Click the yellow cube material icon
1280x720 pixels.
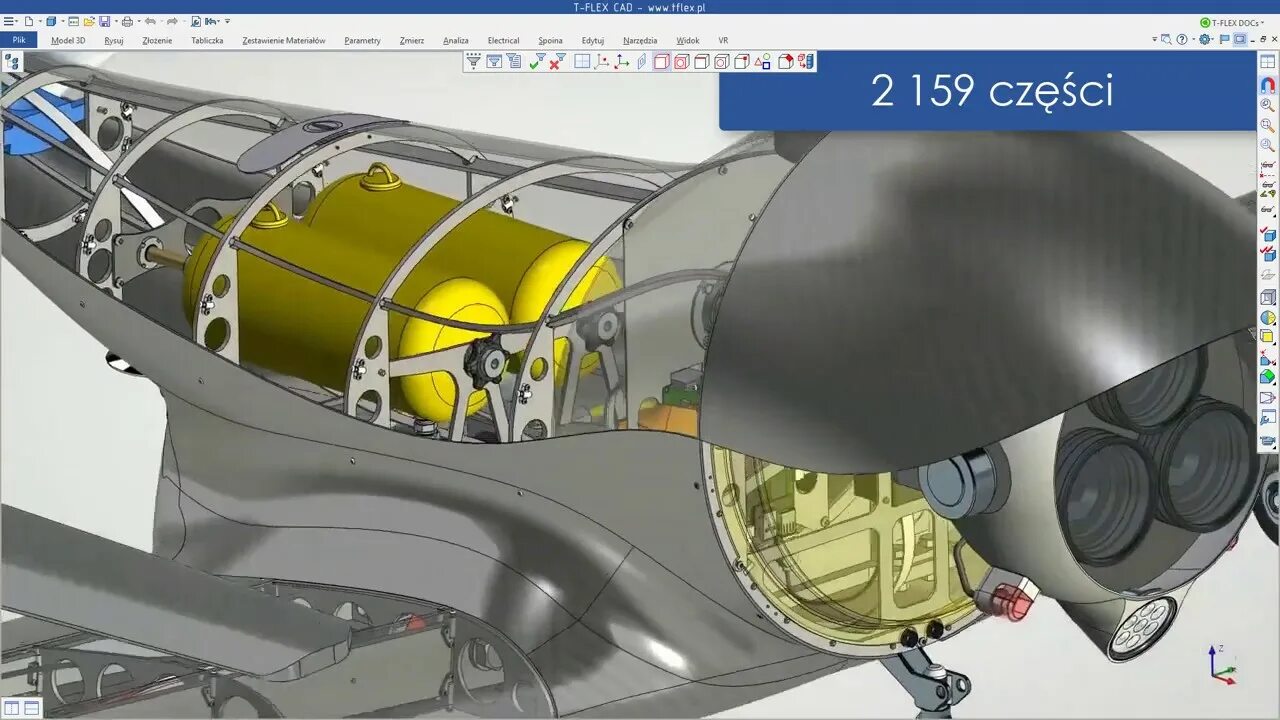tap(1268, 337)
